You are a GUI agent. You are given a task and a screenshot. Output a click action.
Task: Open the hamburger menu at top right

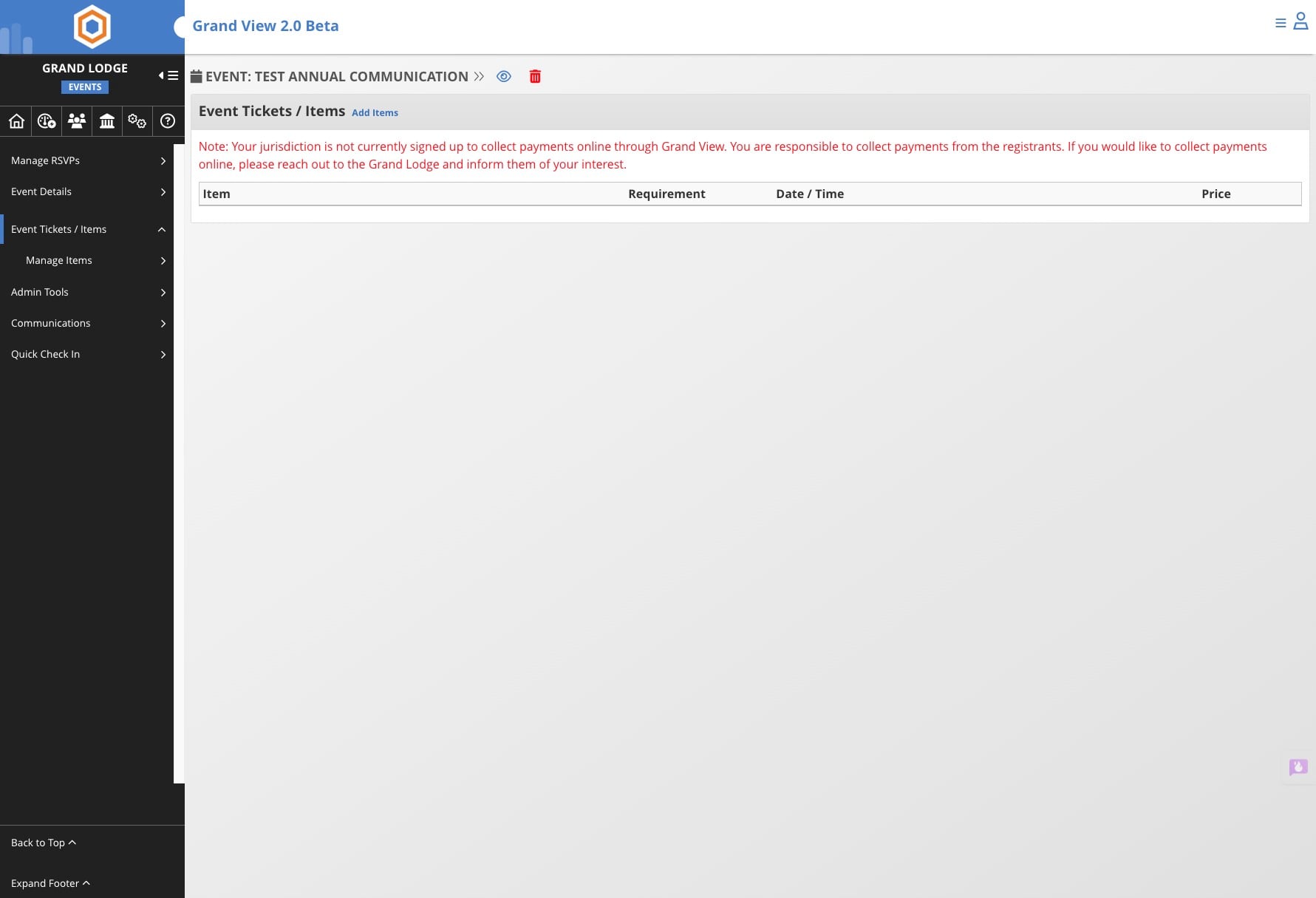pyautogui.click(x=1281, y=23)
